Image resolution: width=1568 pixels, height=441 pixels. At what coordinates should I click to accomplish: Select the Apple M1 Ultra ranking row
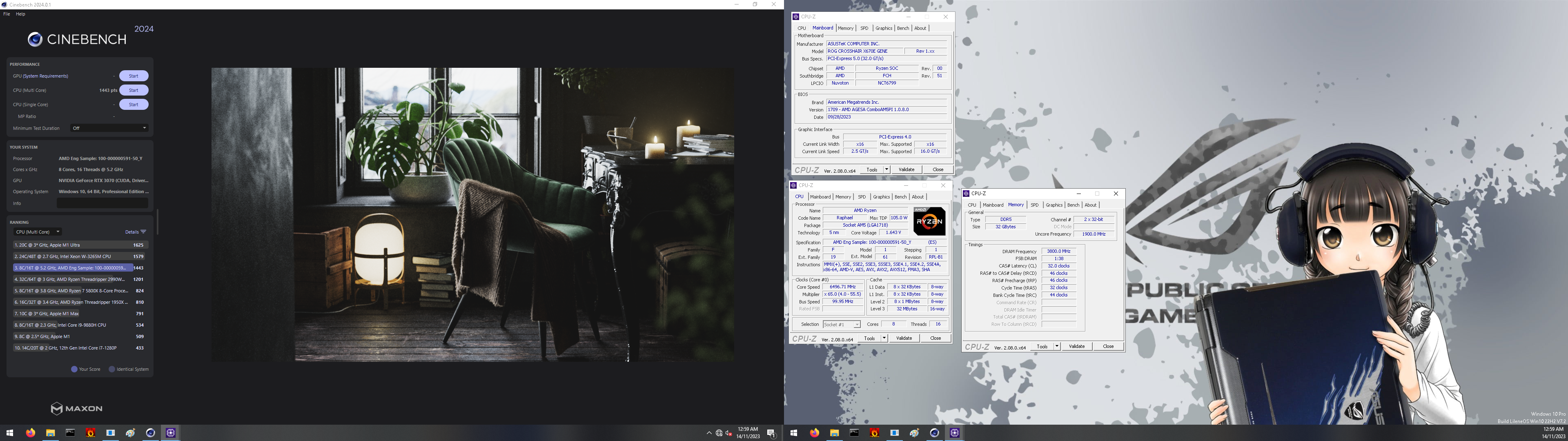click(80, 245)
